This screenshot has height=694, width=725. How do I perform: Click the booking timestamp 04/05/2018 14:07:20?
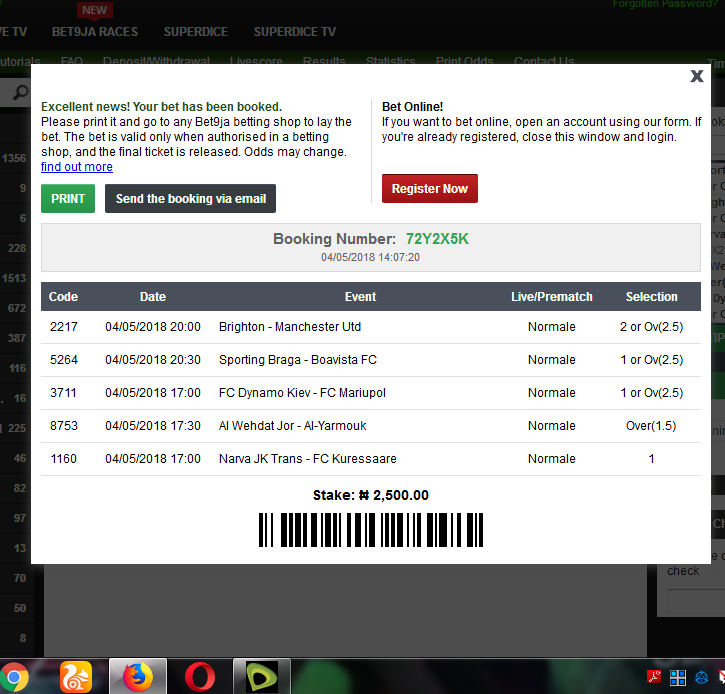(370, 257)
